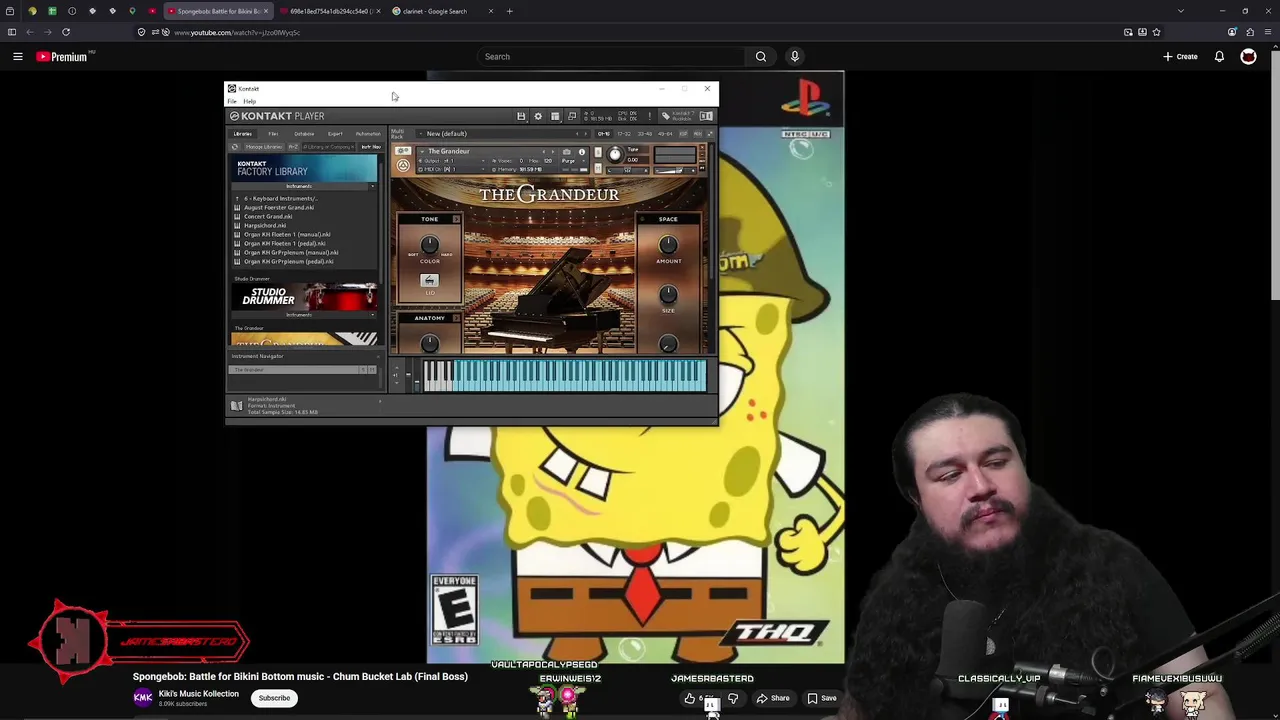Open the Kontakt File menu

(232, 101)
